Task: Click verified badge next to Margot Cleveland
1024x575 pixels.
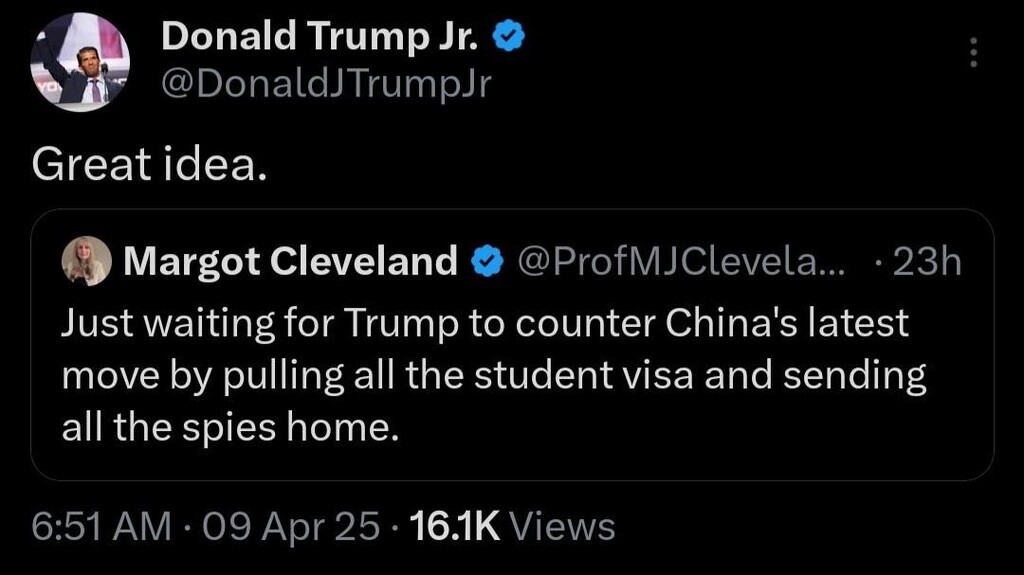Action: coord(486,263)
